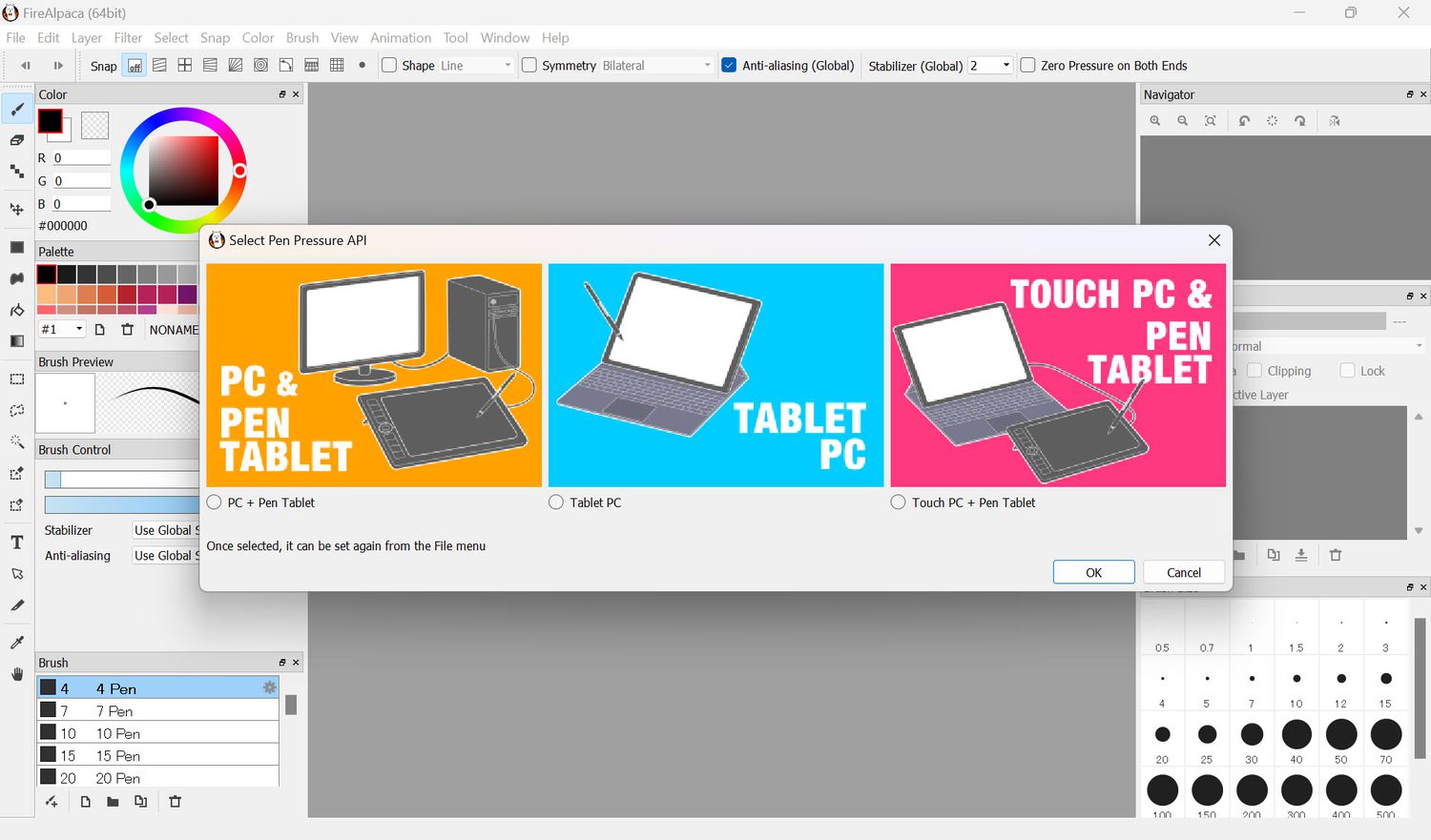This screenshot has width=1431, height=840.
Task: Click the R color value field
Action: (81, 158)
